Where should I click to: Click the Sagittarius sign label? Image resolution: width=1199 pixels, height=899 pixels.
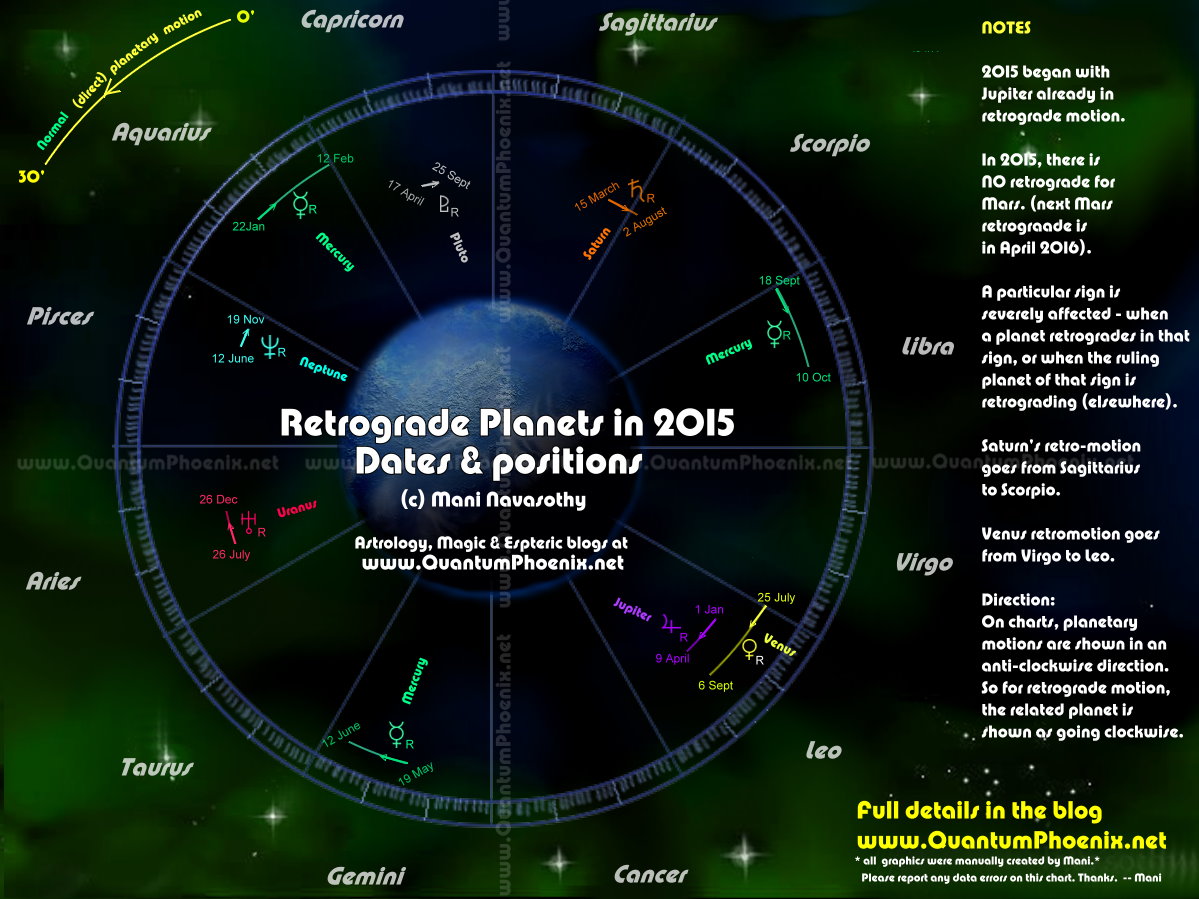click(x=658, y=22)
